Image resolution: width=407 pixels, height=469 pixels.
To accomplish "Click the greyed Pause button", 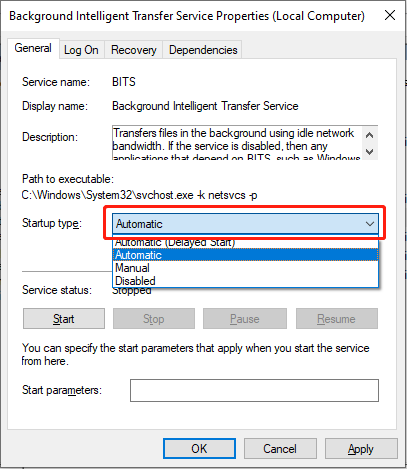I will pyautogui.click(x=245, y=319).
